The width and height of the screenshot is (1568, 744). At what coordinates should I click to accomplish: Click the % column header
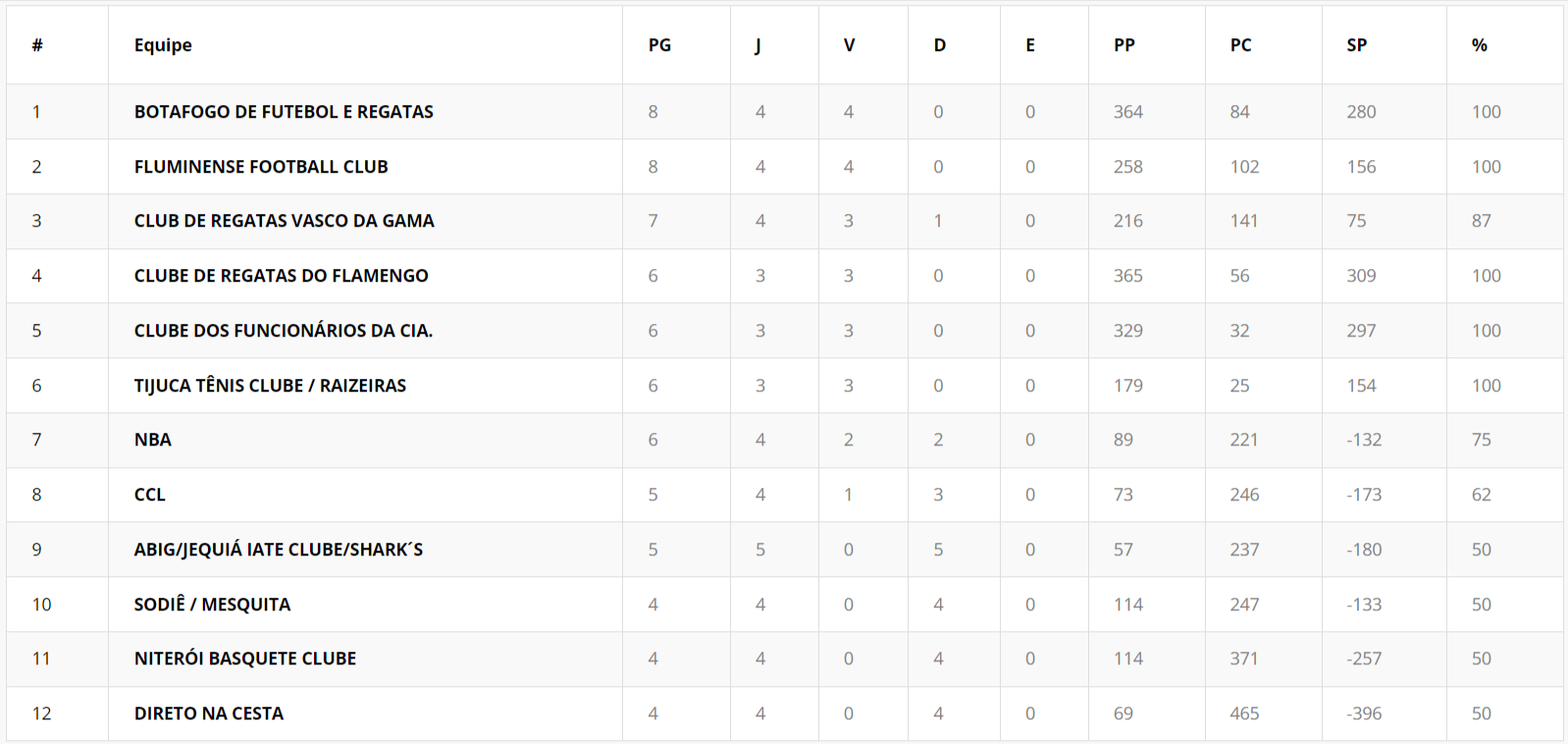click(1480, 45)
